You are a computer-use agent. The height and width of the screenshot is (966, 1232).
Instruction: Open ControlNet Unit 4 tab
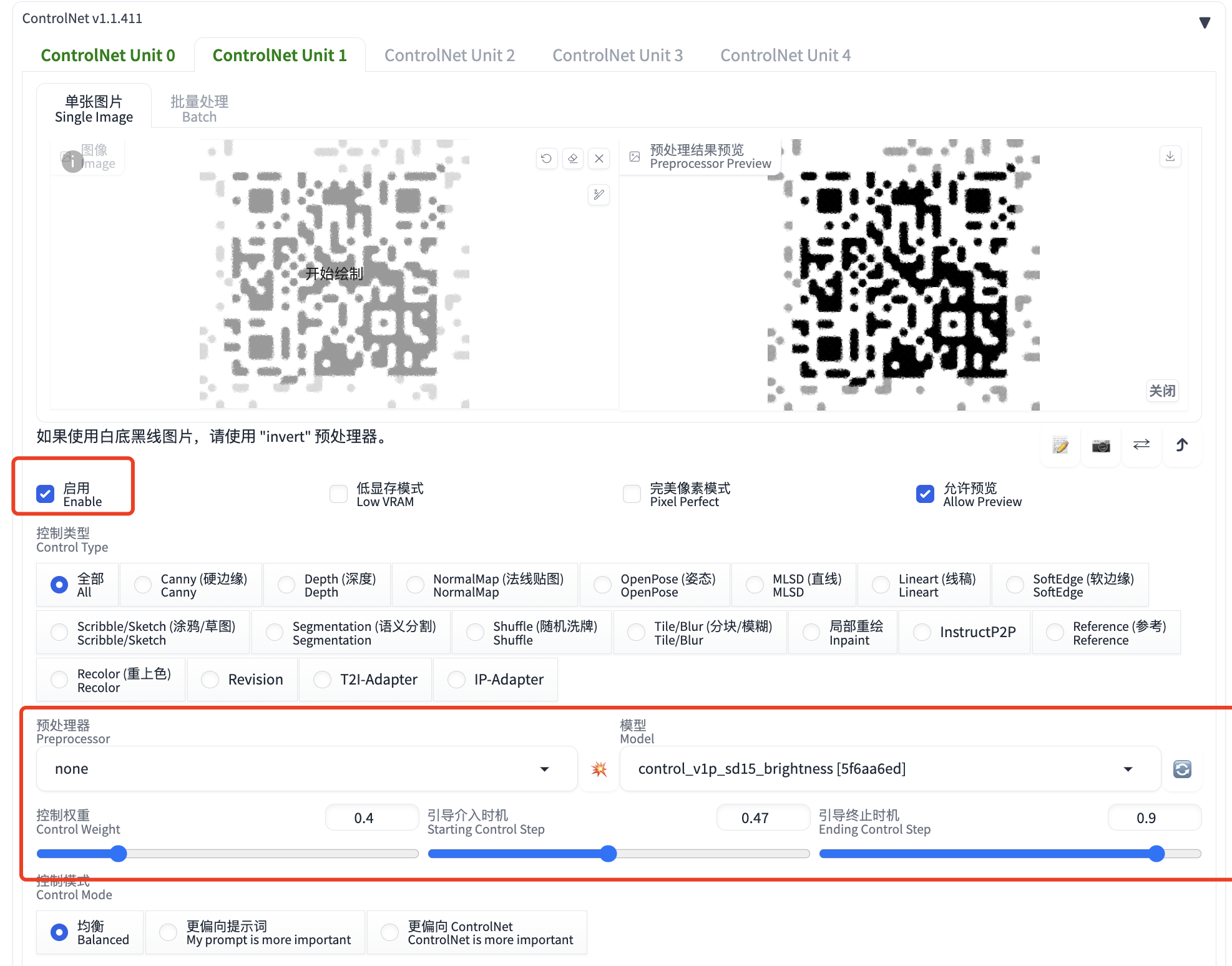tap(785, 55)
